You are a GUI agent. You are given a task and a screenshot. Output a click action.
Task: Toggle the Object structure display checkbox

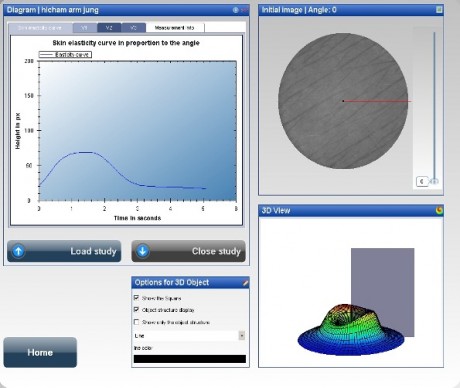point(136,310)
